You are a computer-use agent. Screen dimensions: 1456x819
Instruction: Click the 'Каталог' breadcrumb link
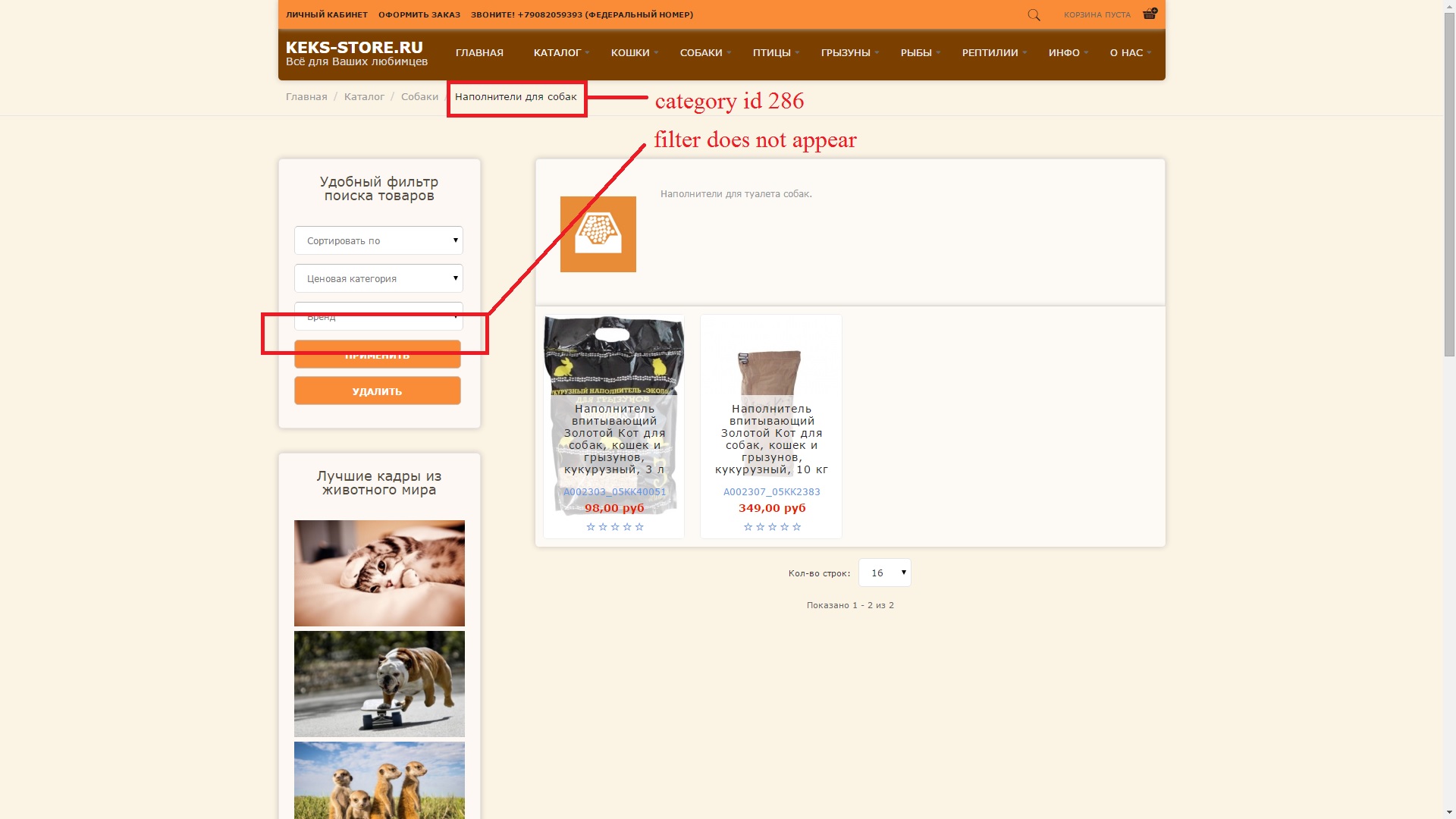tap(364, 97)
